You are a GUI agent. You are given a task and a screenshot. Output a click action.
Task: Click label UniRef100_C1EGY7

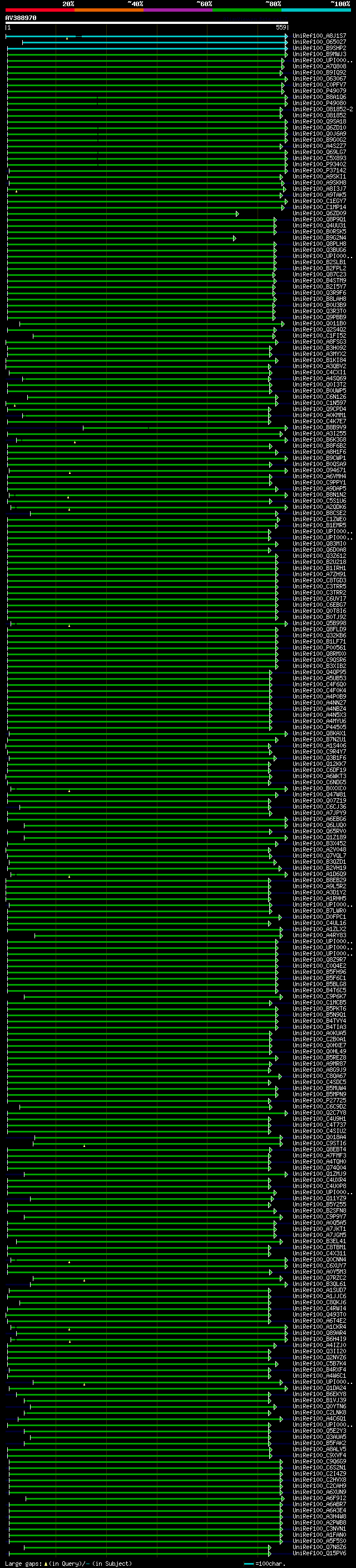tap(319, 201)
